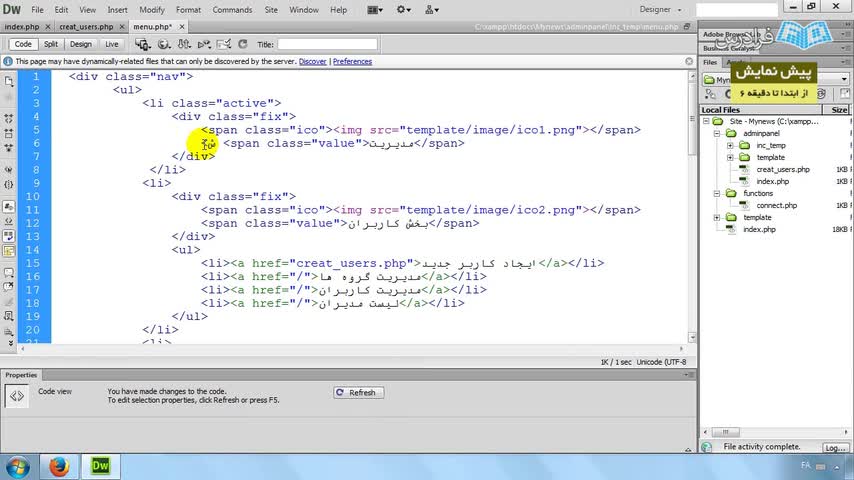
Task: Open the site selector dropdown in Files panel
Action: point(844,79)
